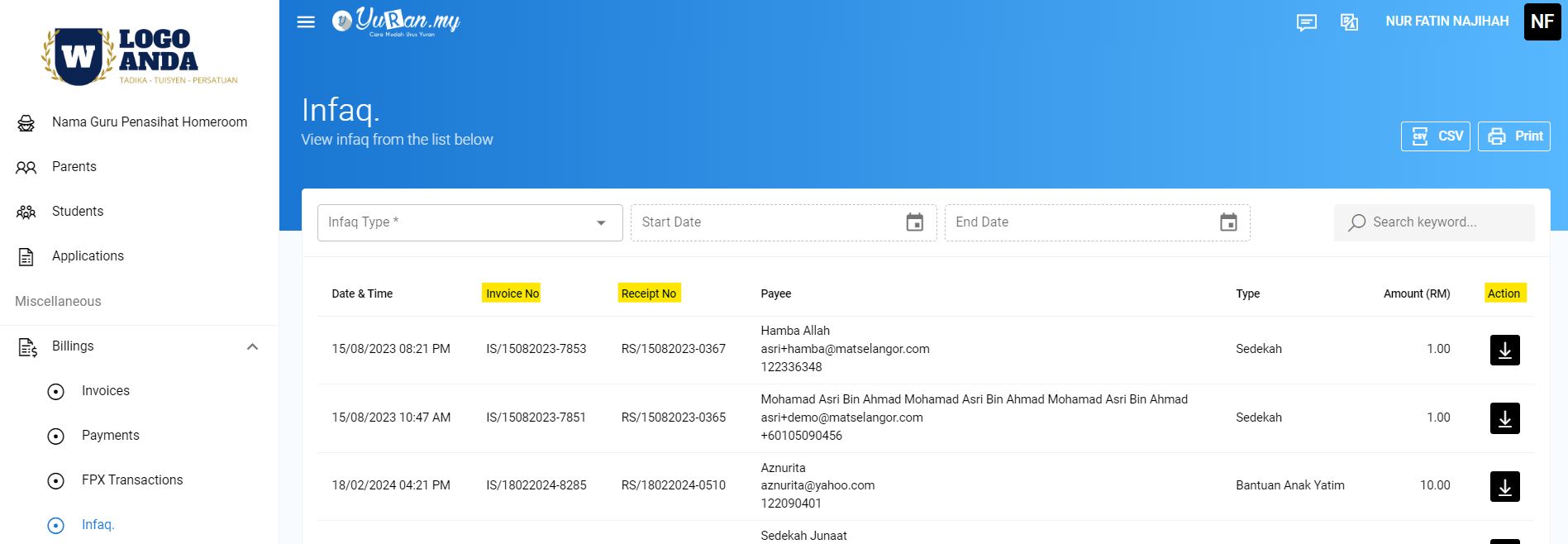Click the Start Date field
Image resolution: width=1568 pixels, height=544 pixels.
pos(784,222)
